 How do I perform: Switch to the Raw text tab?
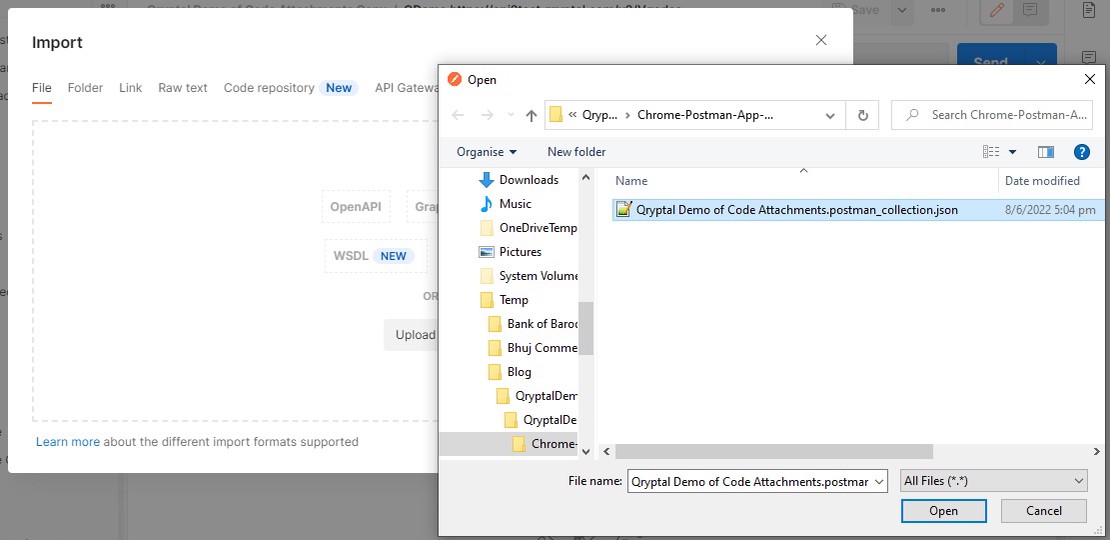(x=183, y=88)
